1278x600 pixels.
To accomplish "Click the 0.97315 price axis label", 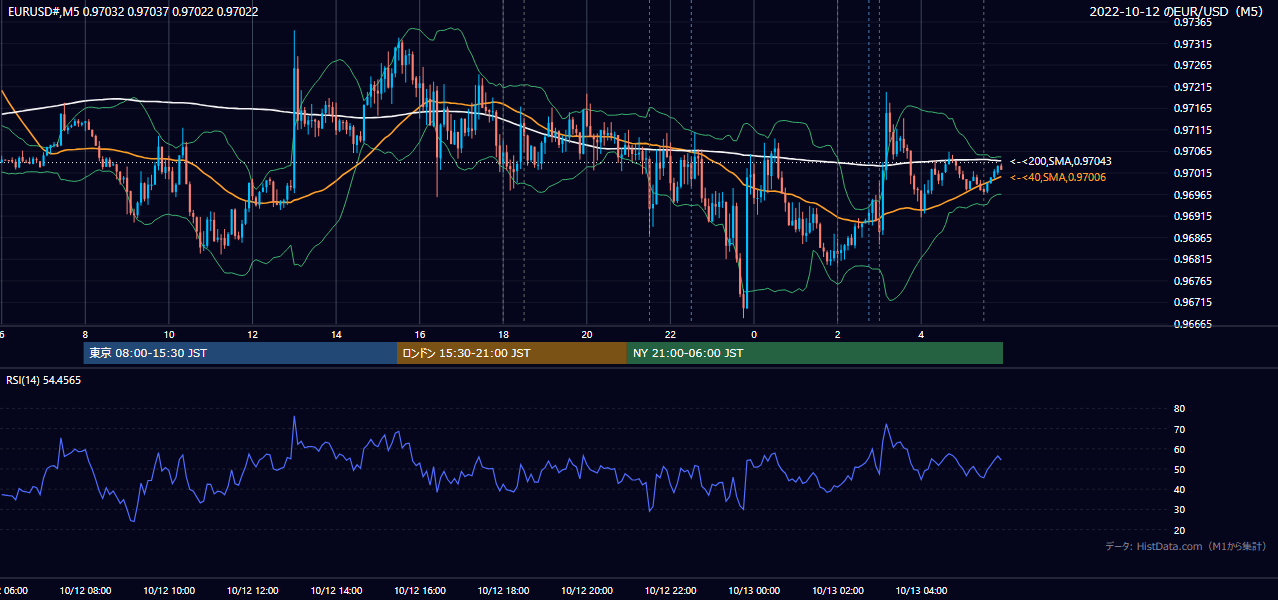I will coord(1193,44).
